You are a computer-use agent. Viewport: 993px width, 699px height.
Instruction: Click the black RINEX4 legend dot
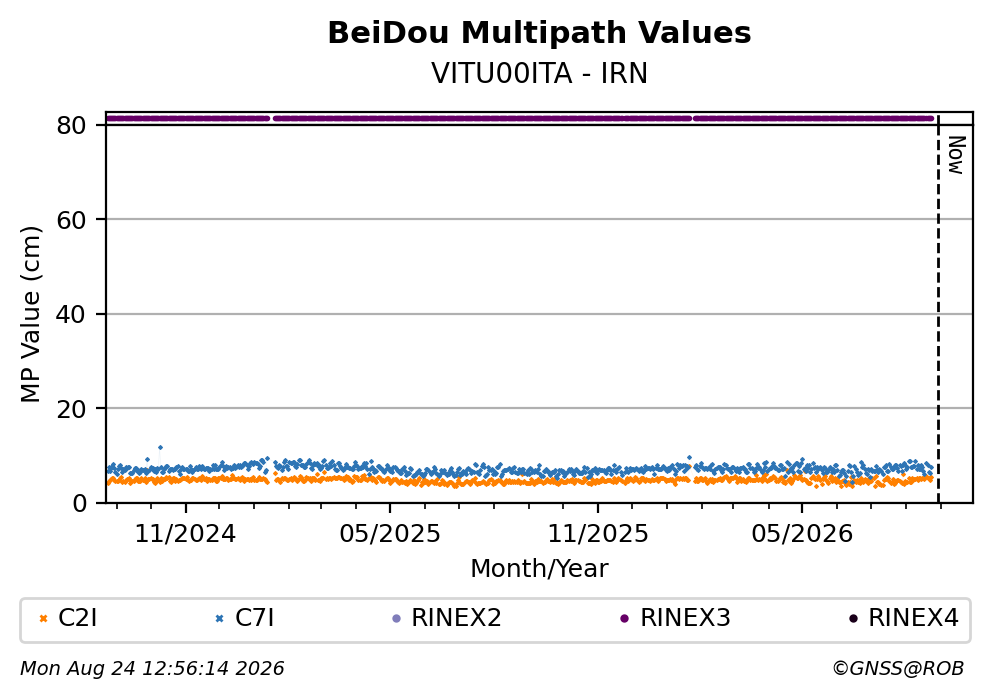coord(853,619)
